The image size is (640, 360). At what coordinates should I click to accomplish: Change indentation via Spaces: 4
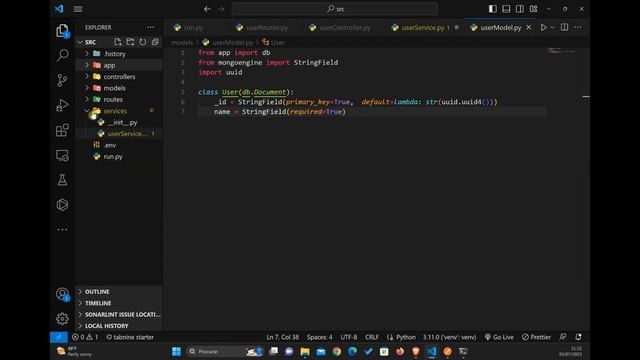(320, 337)
